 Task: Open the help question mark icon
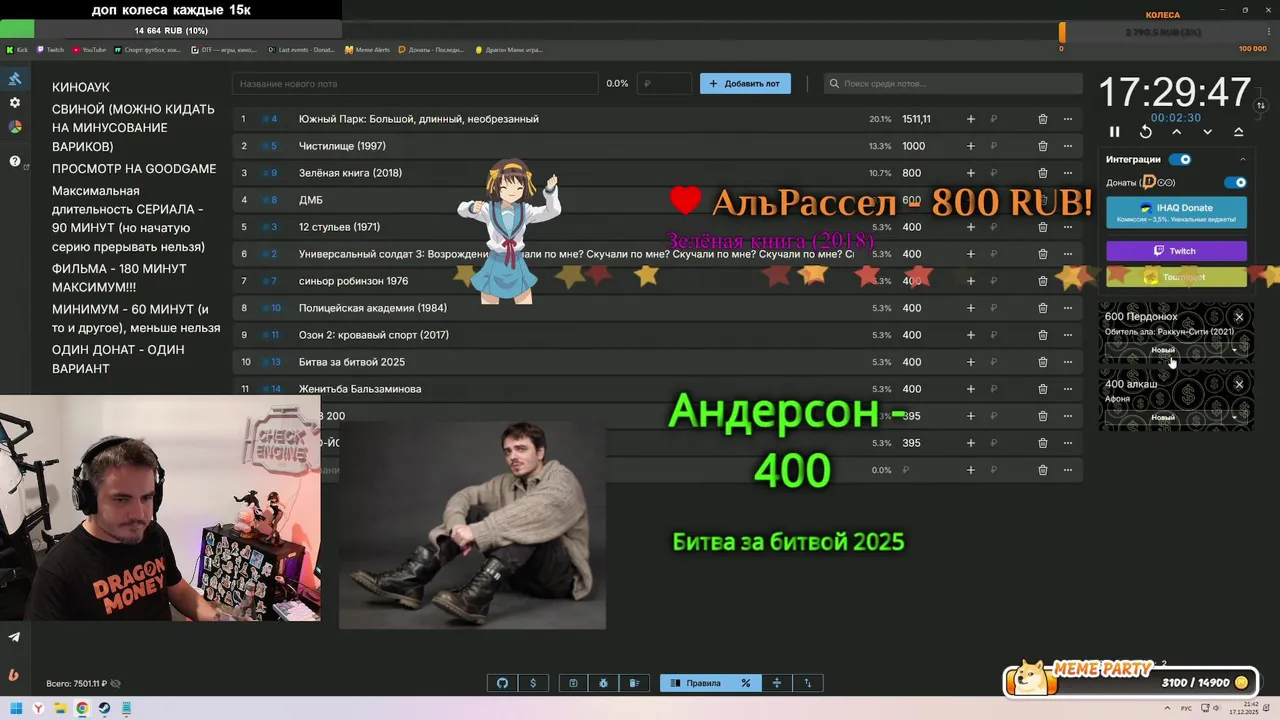coord(14,161)
